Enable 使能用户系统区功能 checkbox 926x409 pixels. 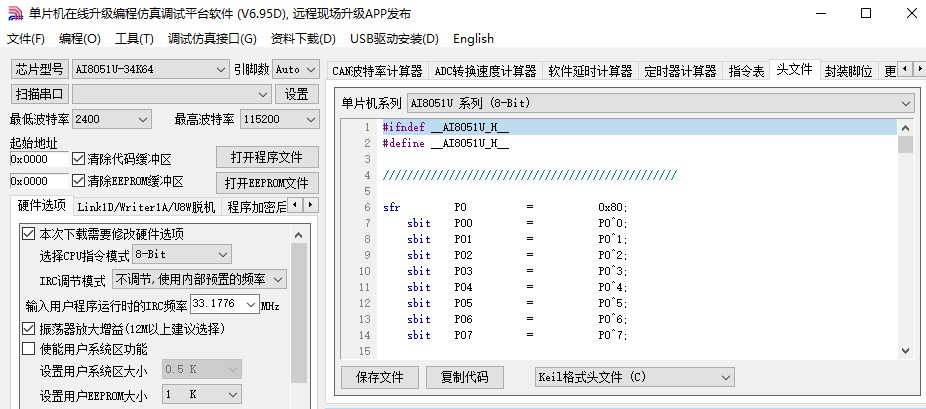28,349
